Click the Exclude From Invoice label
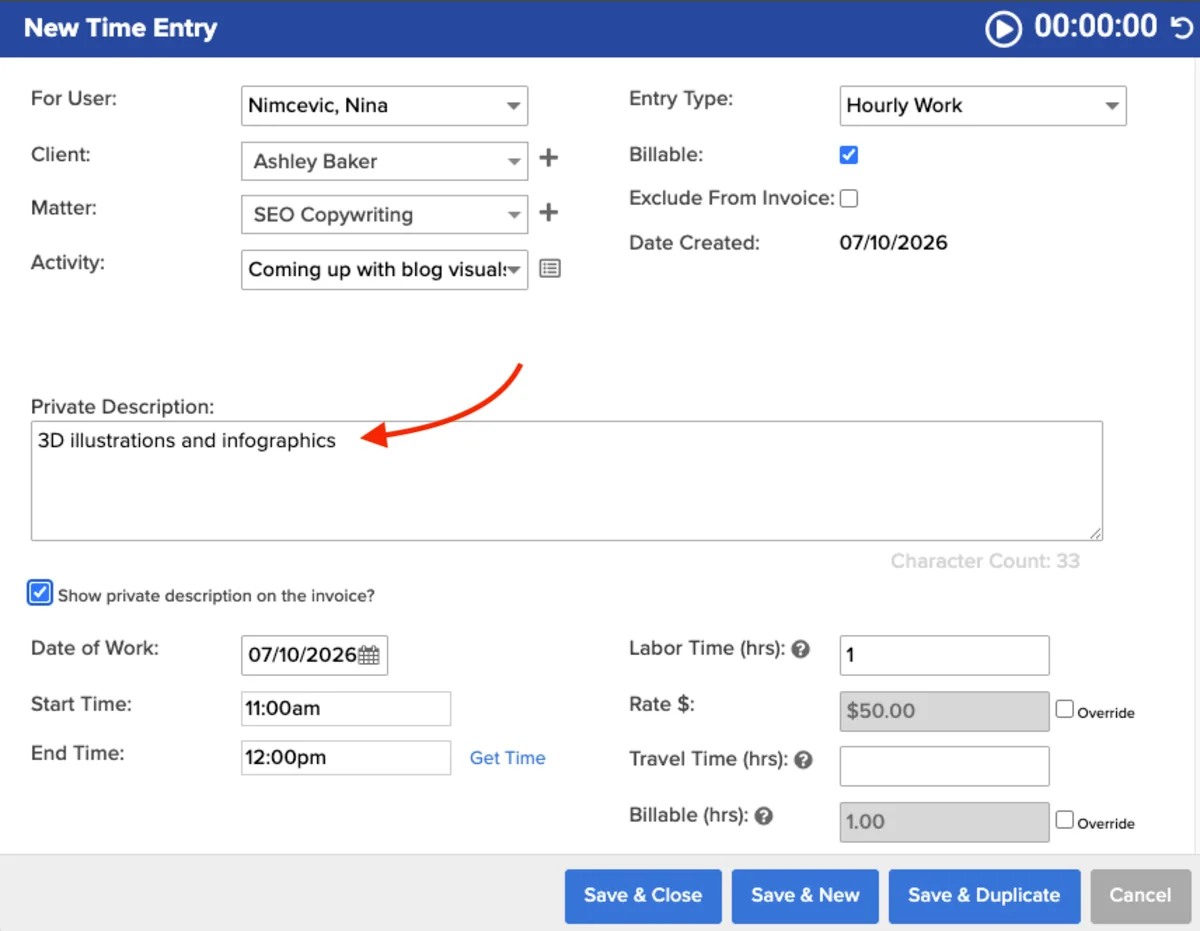Screen dimensions: 1200x931 click(731, 198)
